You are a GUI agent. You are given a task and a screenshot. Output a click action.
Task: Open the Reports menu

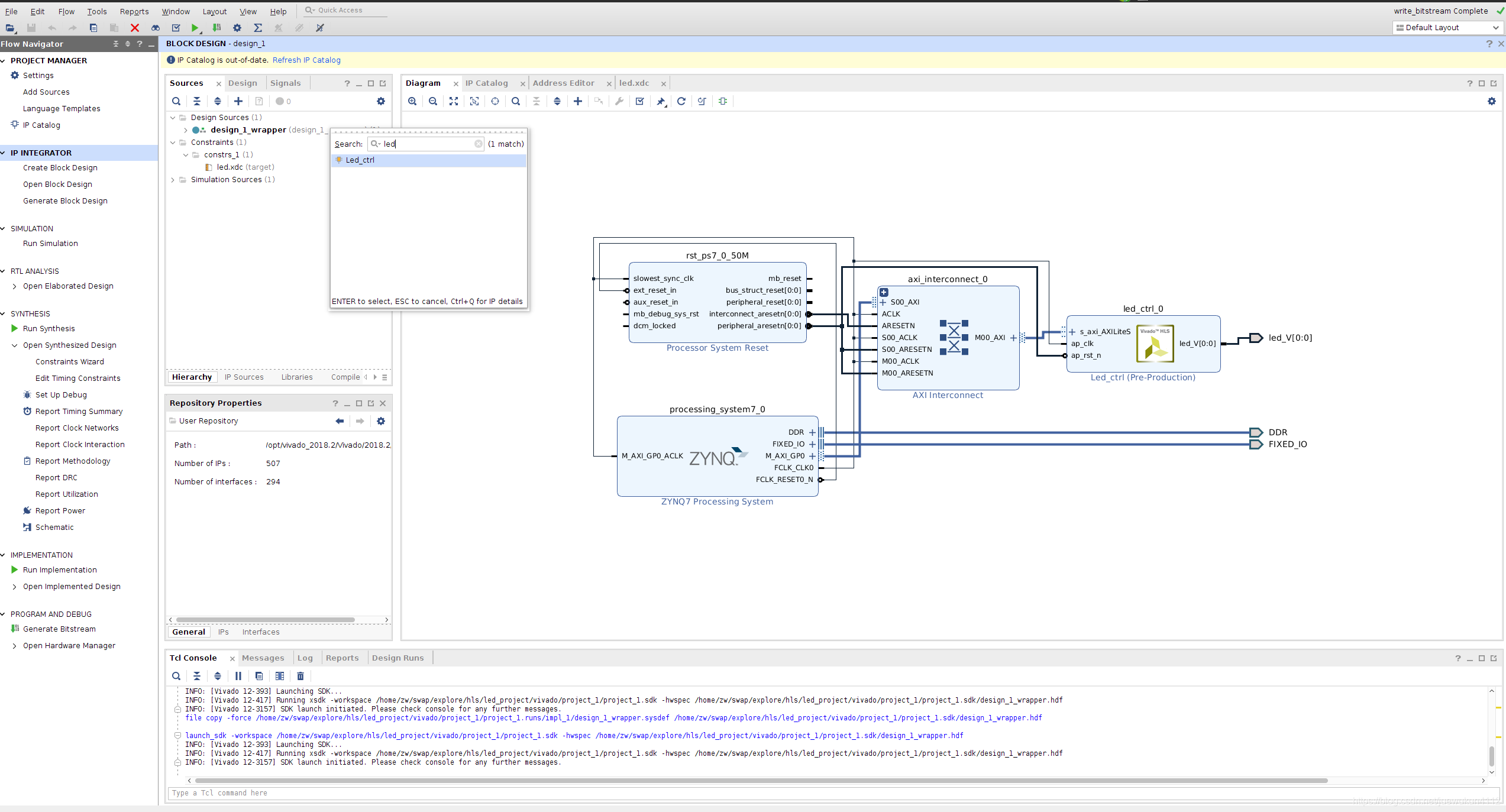[x=134, y=11]
